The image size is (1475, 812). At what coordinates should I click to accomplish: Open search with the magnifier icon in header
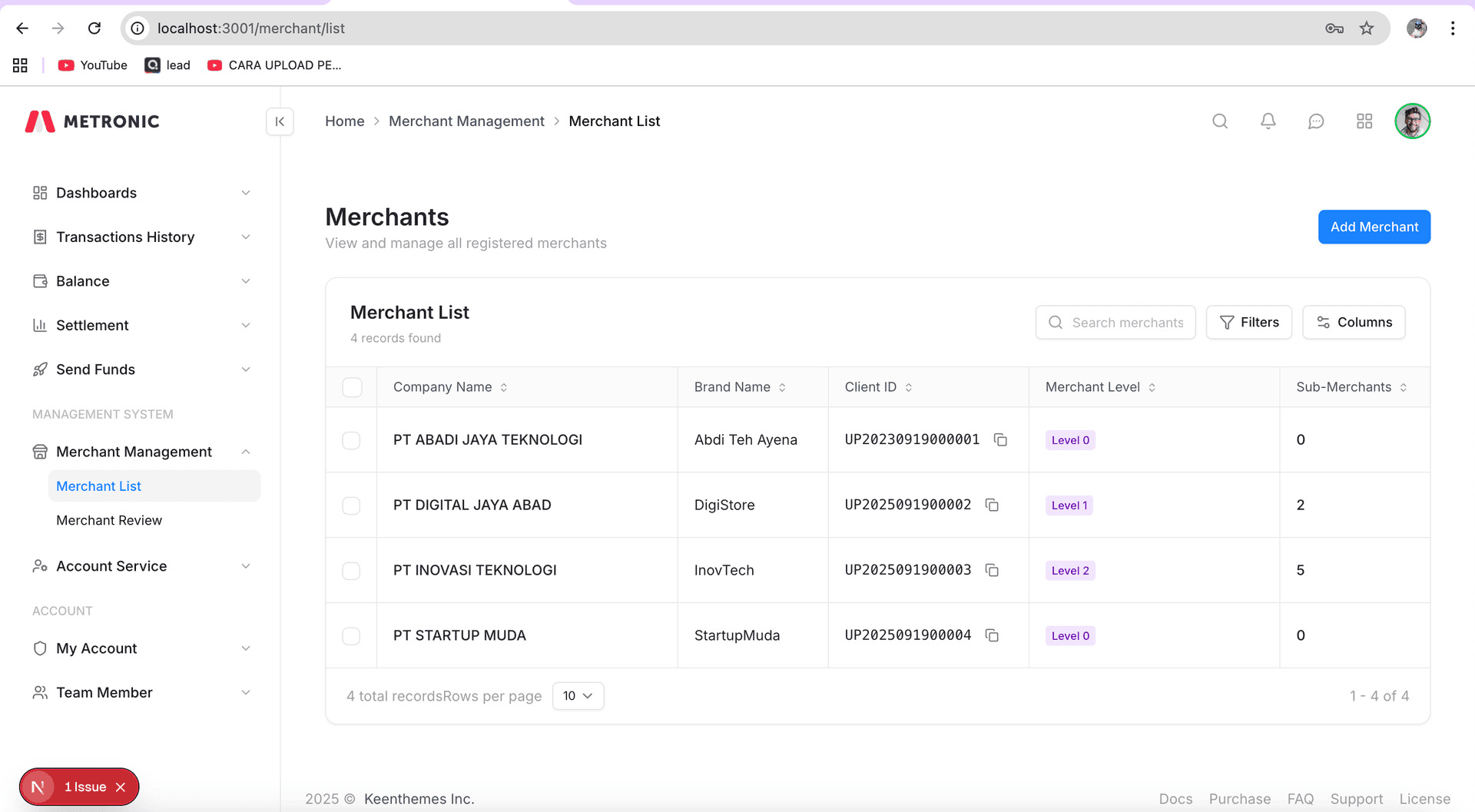tap(1220, 121)
